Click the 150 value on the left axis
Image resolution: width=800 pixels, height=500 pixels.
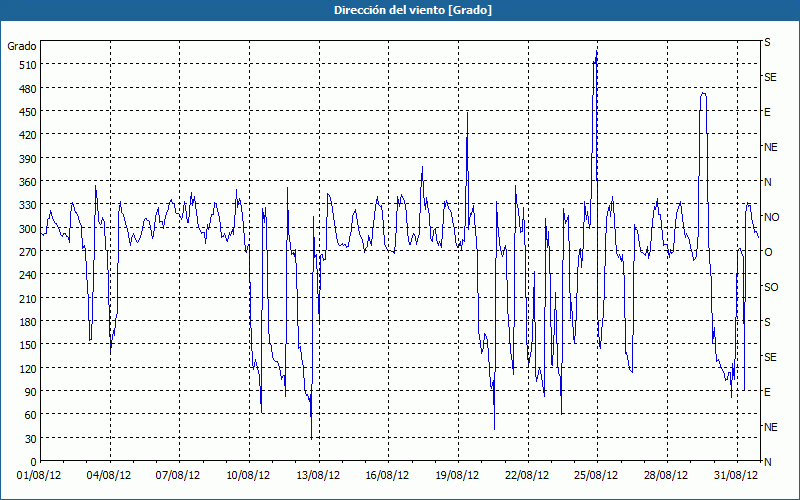click(x=27, y=345)
